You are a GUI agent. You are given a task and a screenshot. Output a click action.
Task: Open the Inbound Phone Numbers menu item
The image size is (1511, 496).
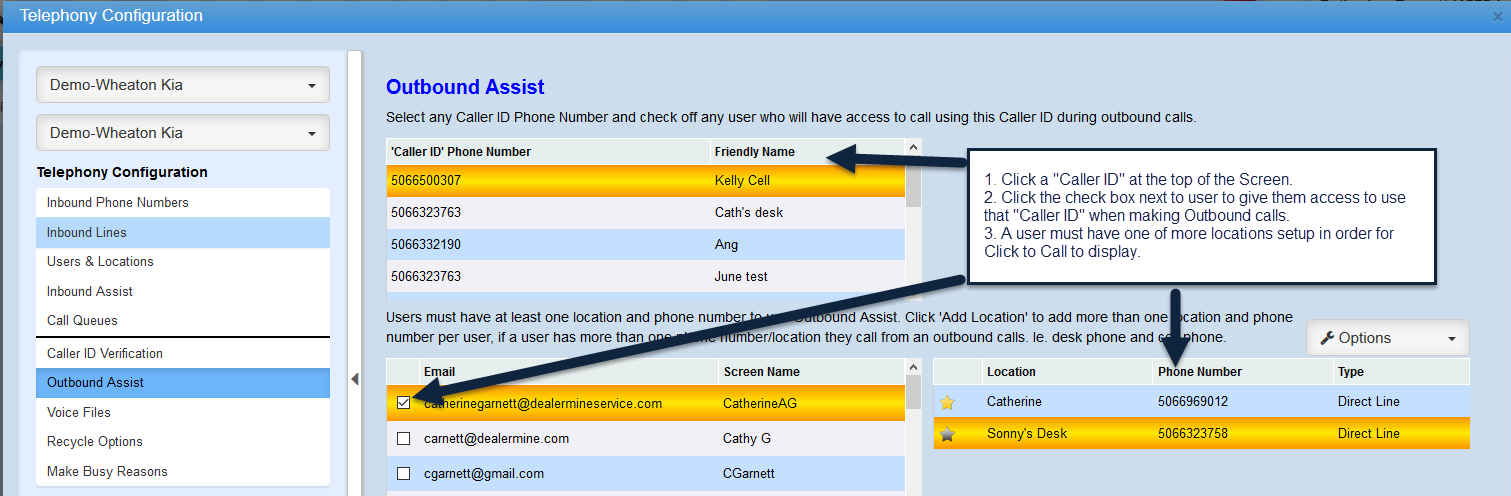coord(118,203)
